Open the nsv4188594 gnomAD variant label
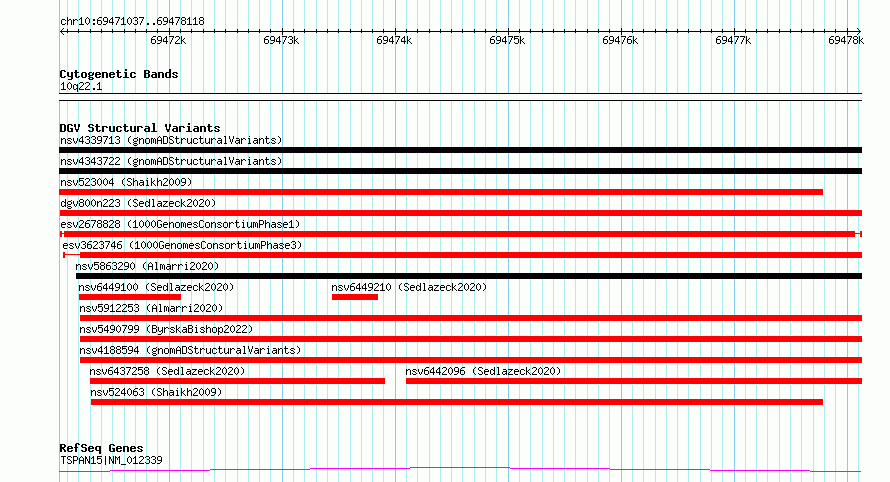The image size is (890, 482). pyautogui.click(x=190, y=350)
